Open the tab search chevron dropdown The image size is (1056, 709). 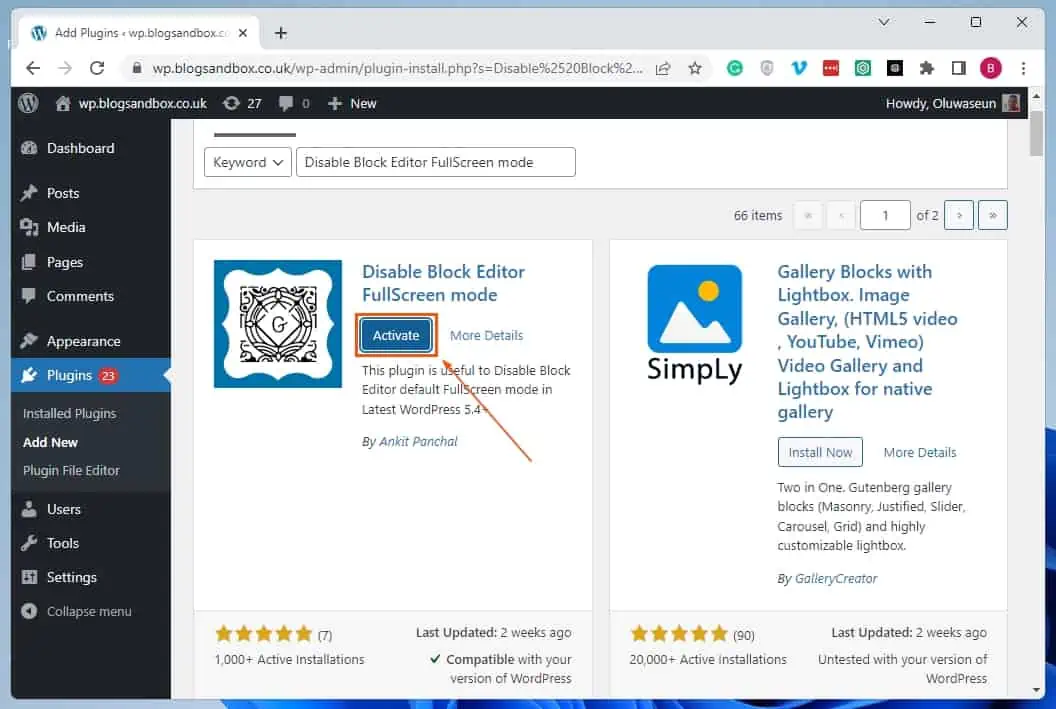884,22
